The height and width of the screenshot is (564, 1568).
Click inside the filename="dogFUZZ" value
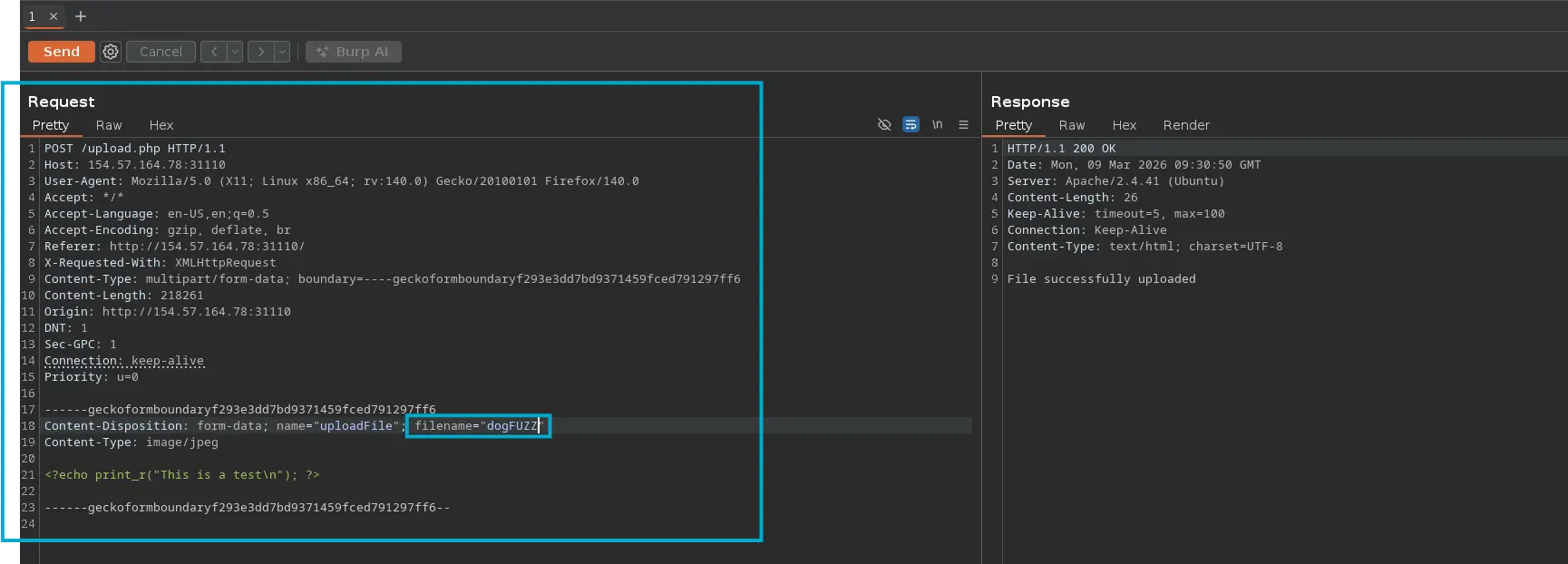(511, 426)
